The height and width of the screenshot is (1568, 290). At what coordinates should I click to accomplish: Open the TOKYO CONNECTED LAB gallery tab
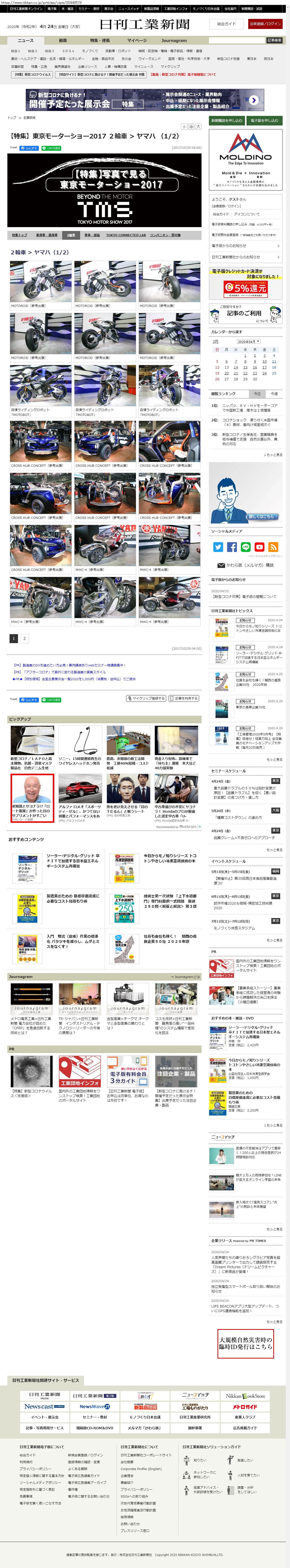pyautogui.click(x=126, y=235)
